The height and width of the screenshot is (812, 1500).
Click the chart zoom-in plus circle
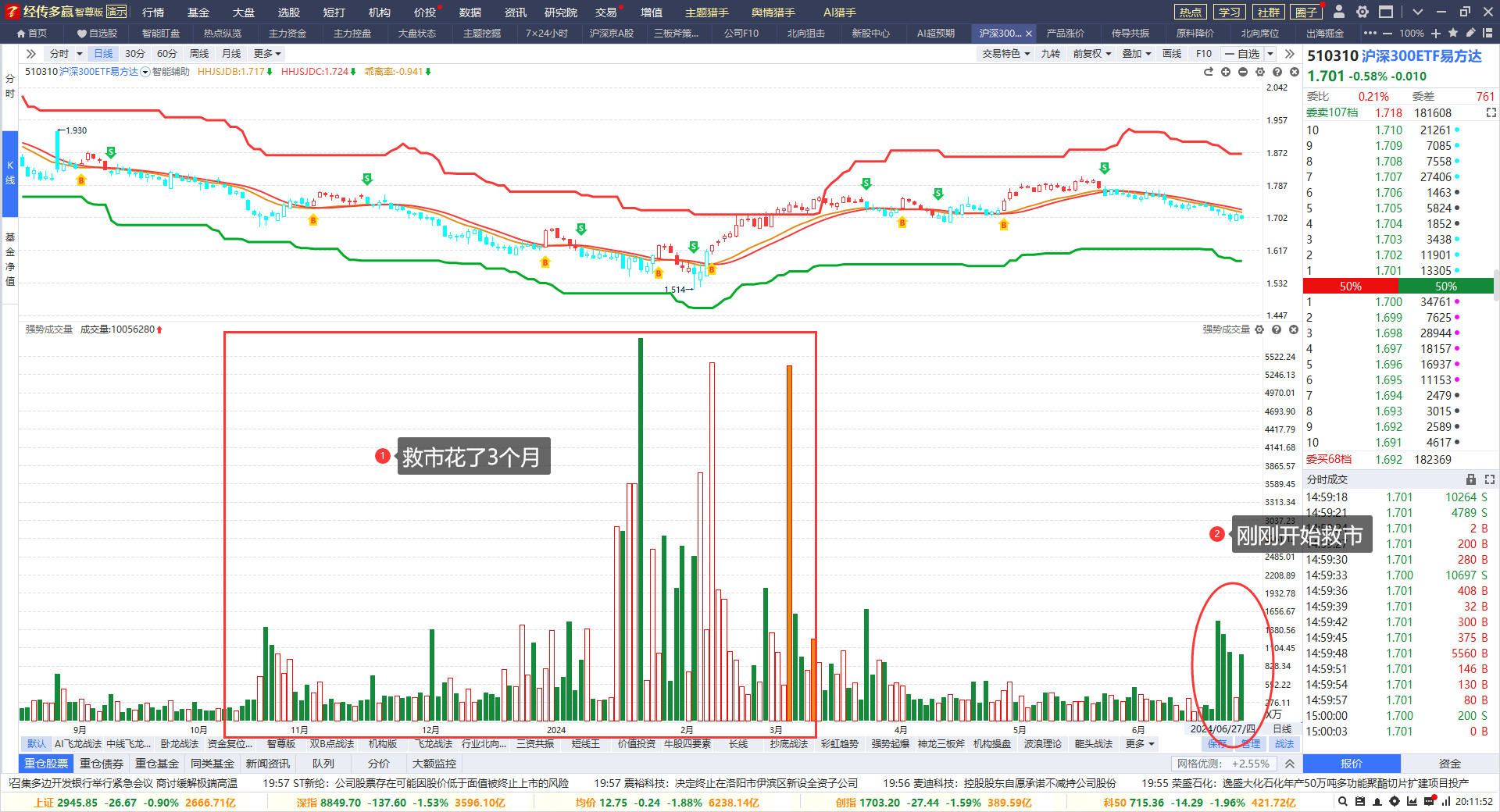tap(1226, 72)
